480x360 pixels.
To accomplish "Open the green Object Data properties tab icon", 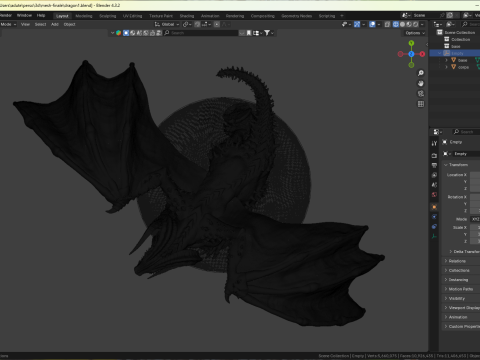I will pyautogui.click(x=434, y=236).
